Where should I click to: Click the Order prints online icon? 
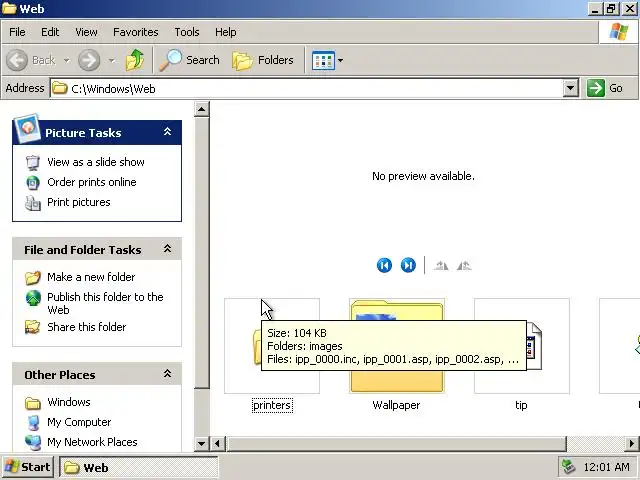[x=33, y=182]
